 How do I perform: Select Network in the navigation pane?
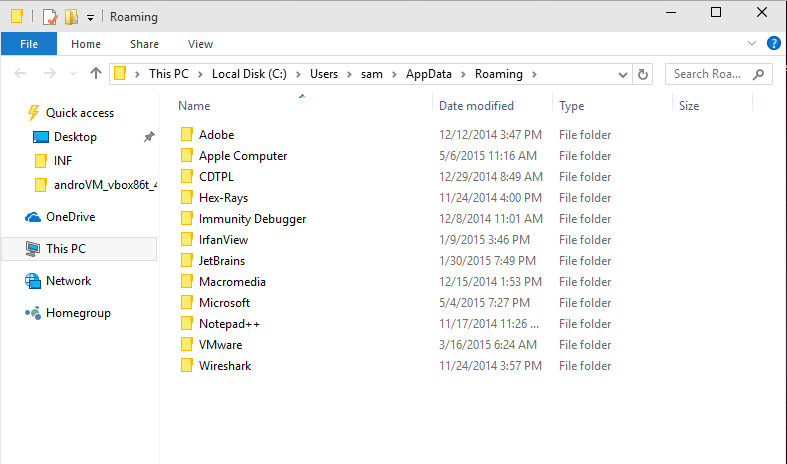(x=68, y=281)
